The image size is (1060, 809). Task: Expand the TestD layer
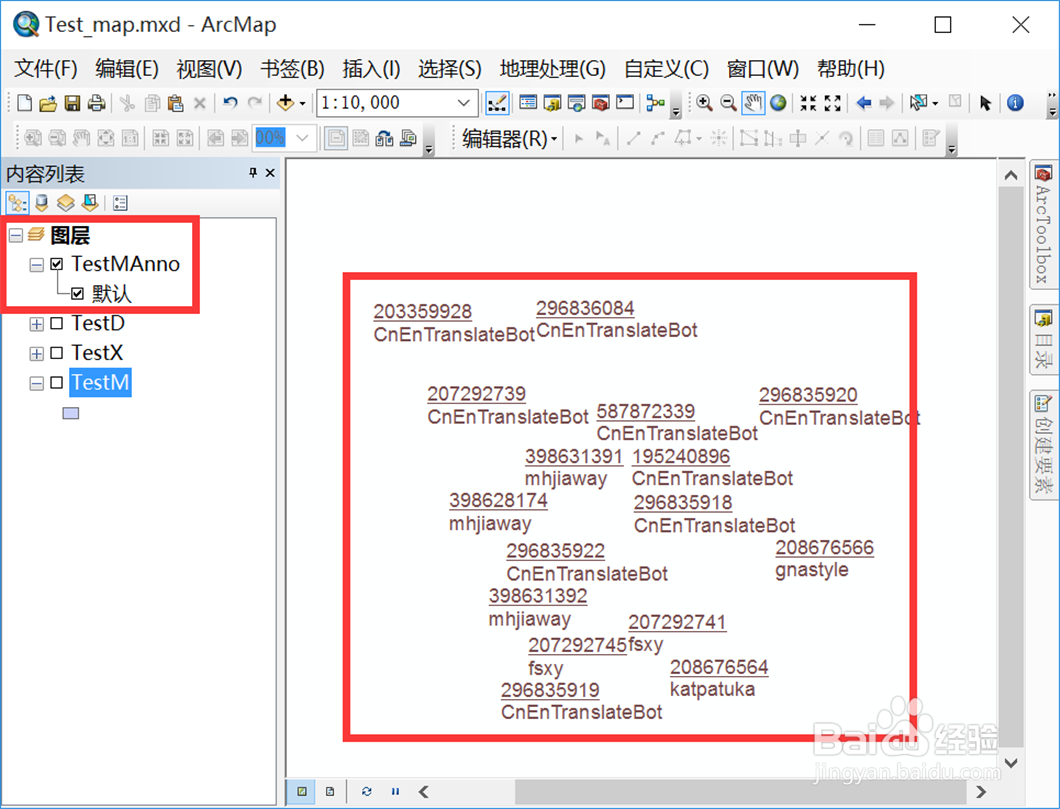click(x=37, y=324)
